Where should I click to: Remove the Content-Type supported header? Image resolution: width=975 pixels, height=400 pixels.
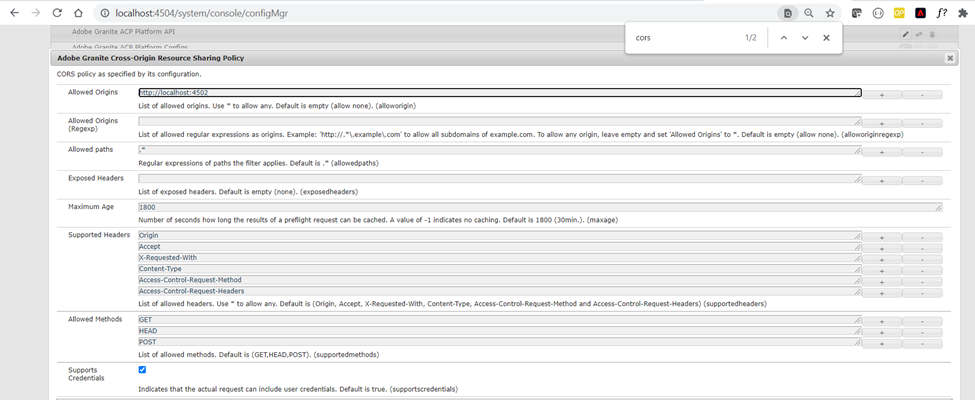point(922,271)
